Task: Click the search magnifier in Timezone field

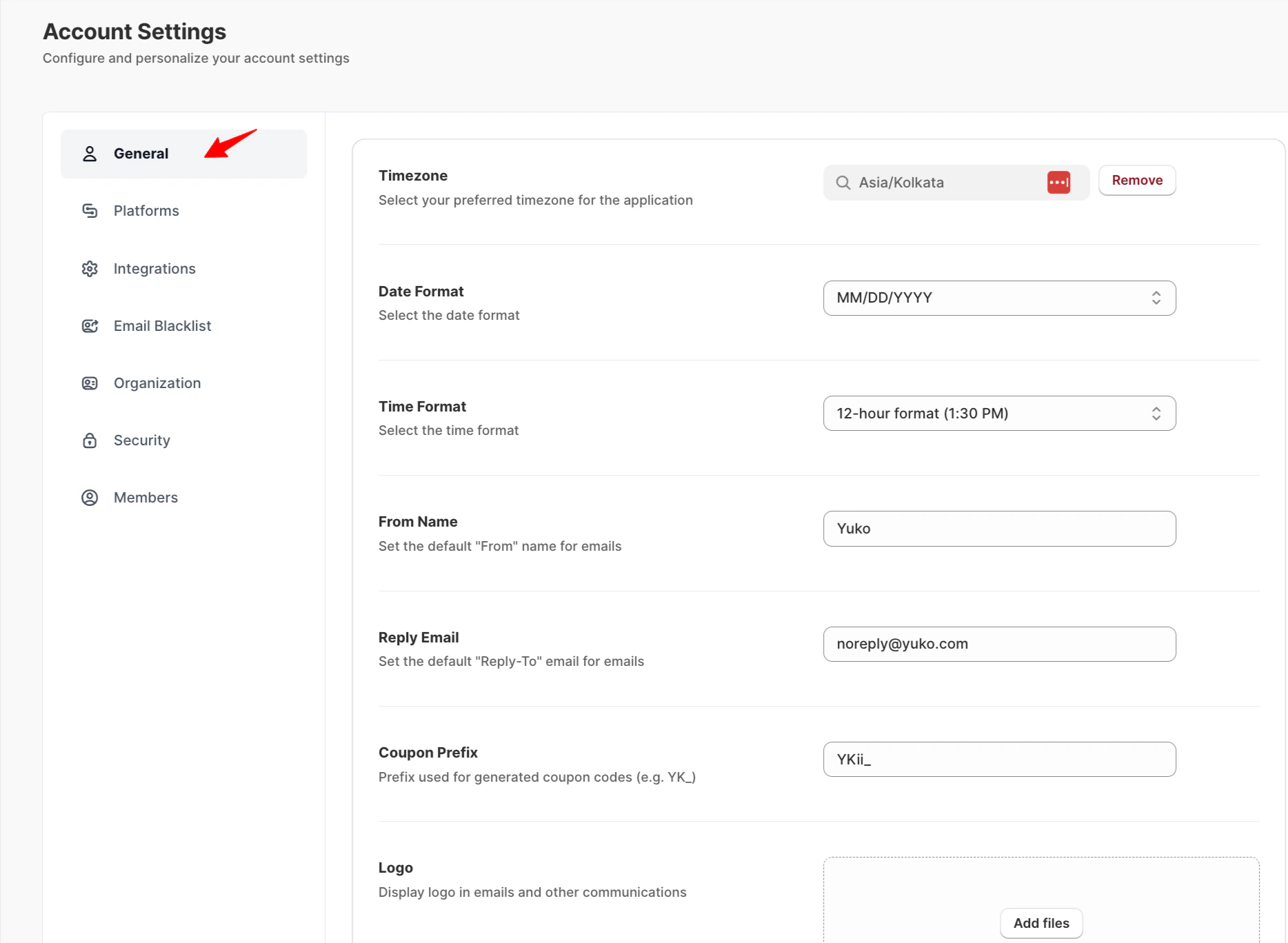Action: 843,183
